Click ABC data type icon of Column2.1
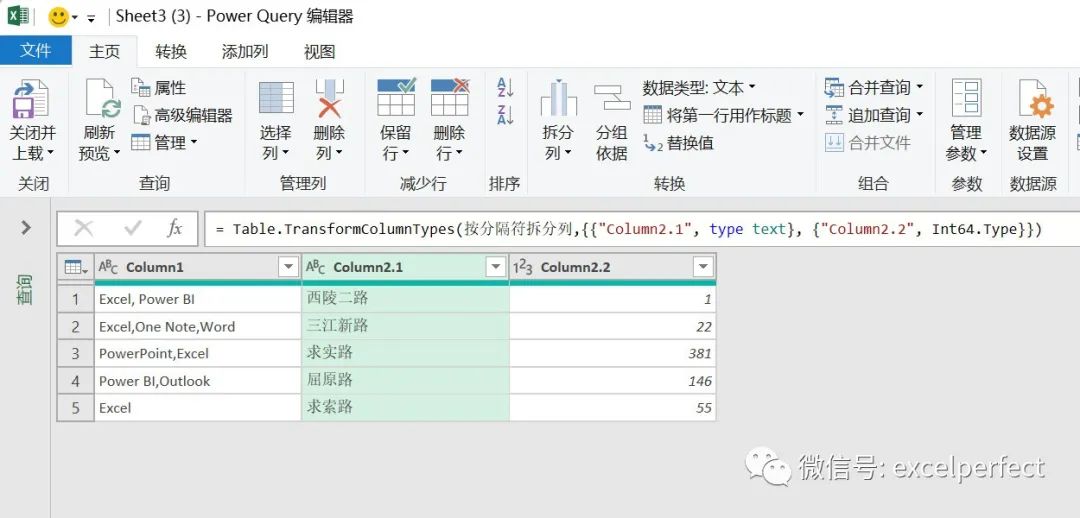Image resolution: width=1080 pixels, height=518 pixels. 315,267
